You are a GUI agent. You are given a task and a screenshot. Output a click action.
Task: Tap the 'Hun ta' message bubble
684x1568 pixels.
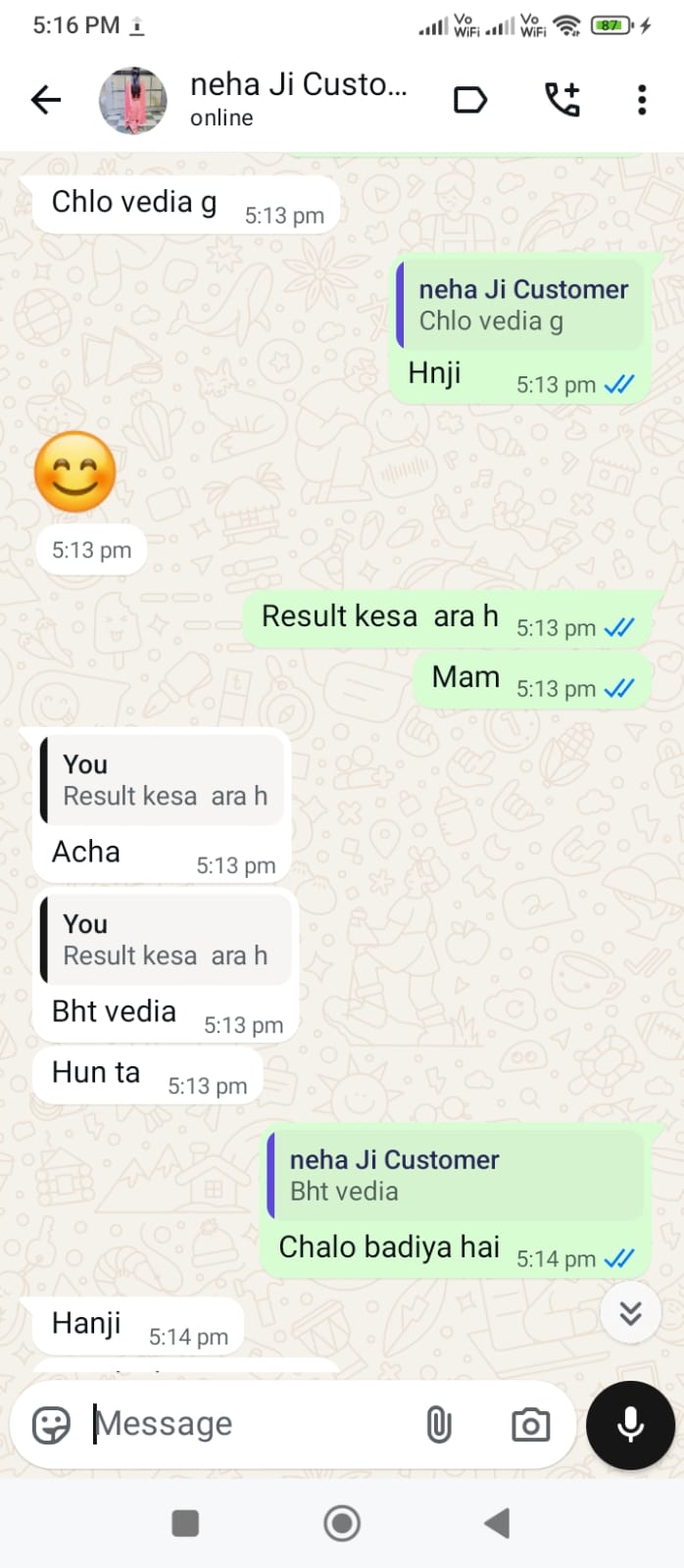(148, 1076)
